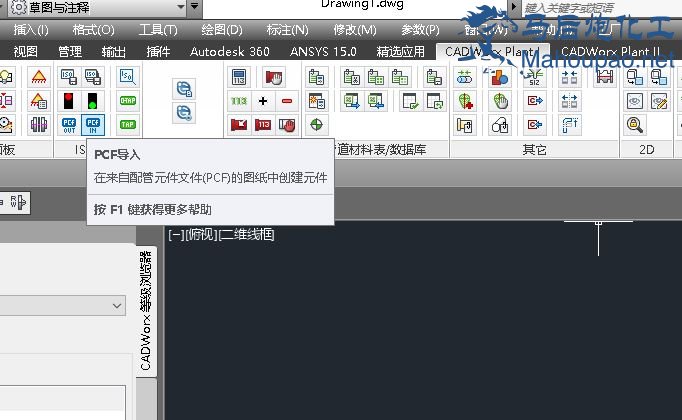The height and width of the screenshot is (420, 682).
Task: Click the PCF IN import icon
Action: 94,125
